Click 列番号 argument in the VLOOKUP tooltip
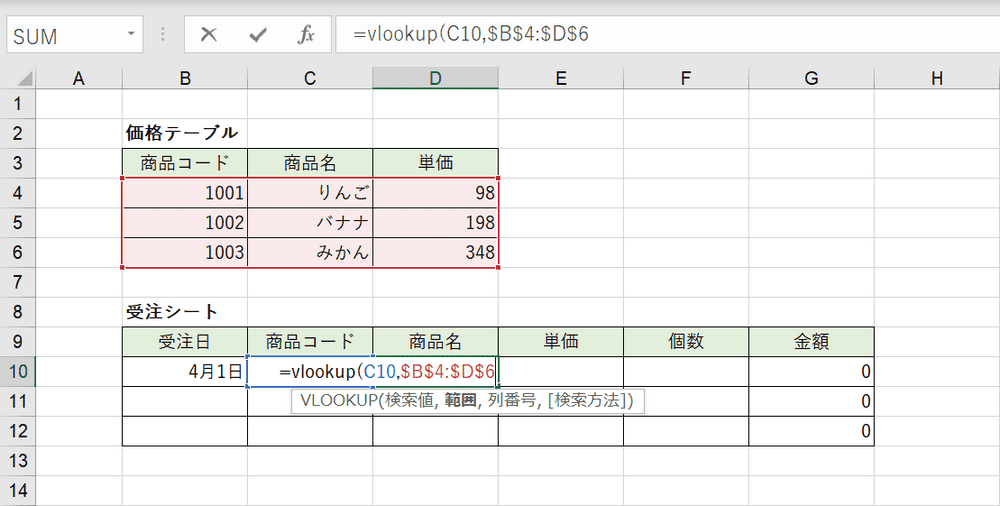1000x506 pixels. 511,401
